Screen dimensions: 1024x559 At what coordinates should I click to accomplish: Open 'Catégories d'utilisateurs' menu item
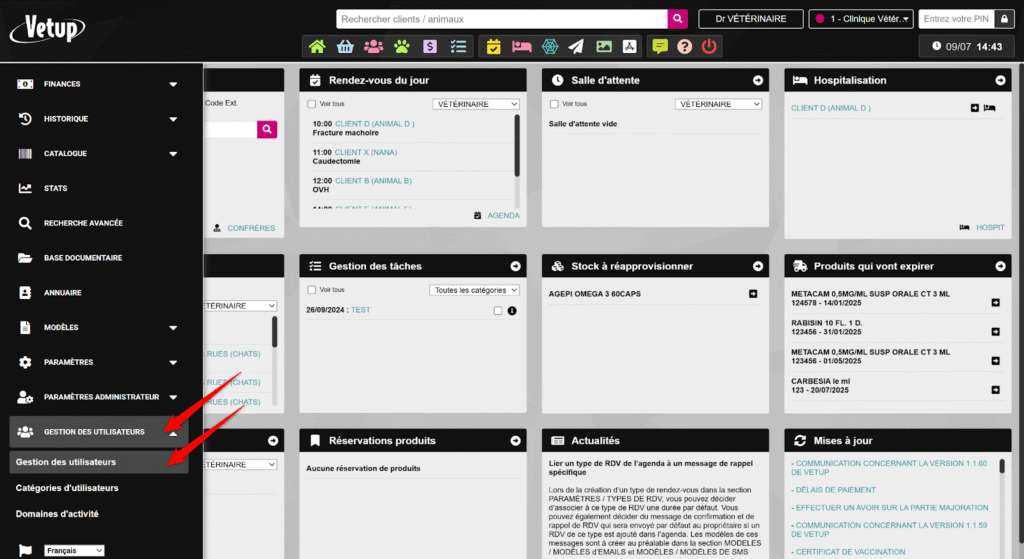pos(67,488)
